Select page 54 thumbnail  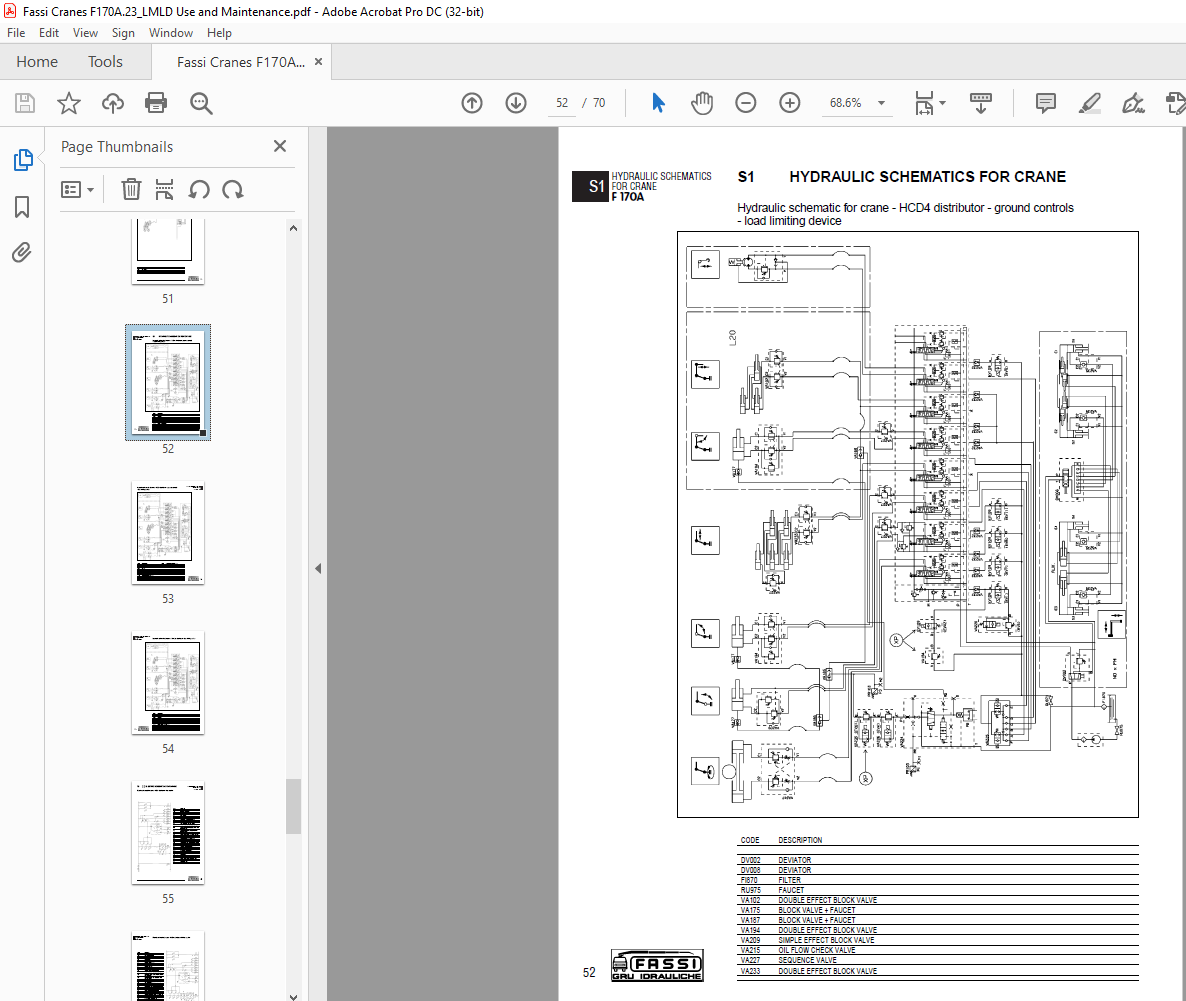pyautogui.click(x=168, y=682)
